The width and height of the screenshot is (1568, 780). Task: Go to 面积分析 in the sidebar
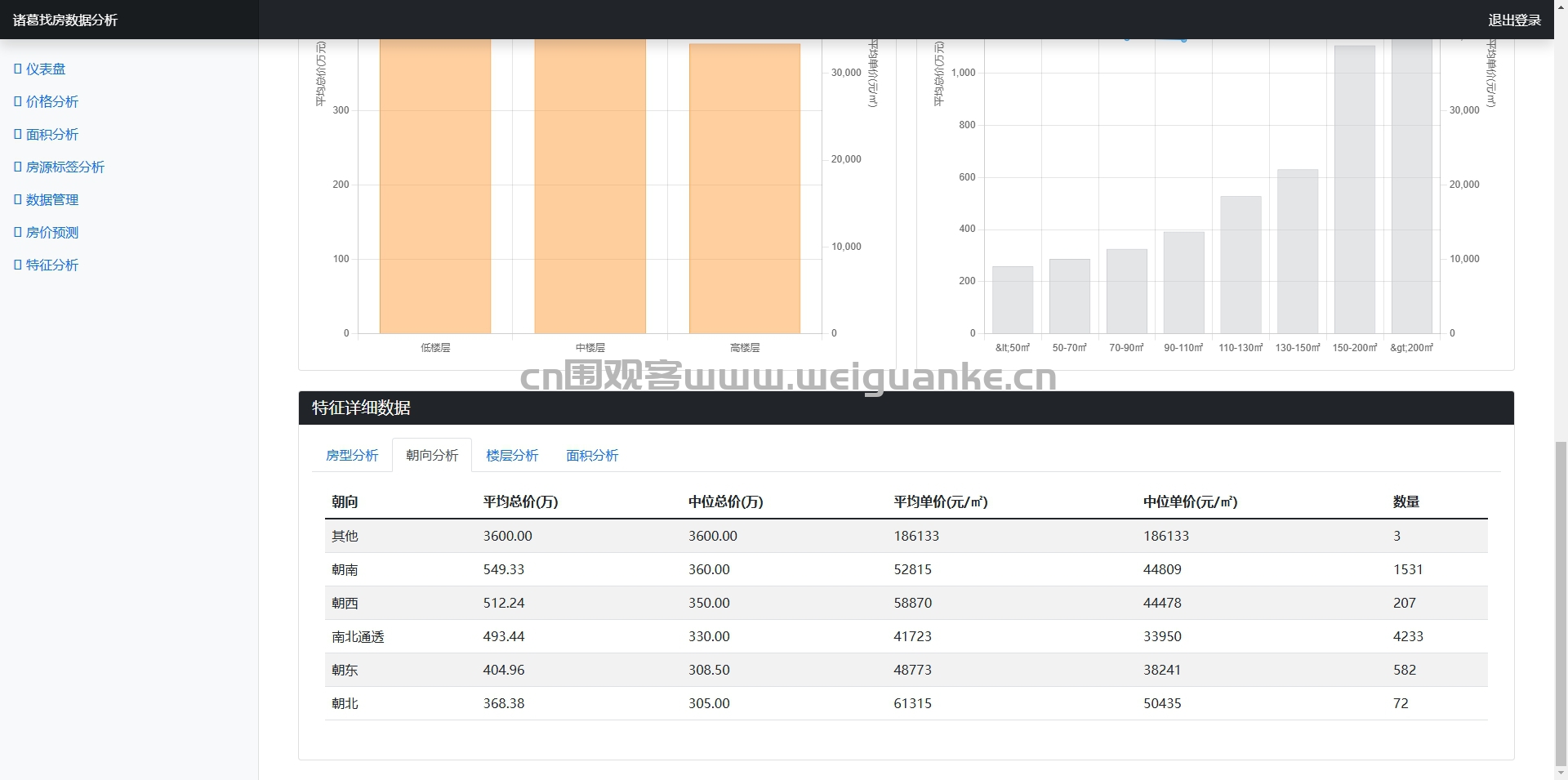(x=47, y=135)
